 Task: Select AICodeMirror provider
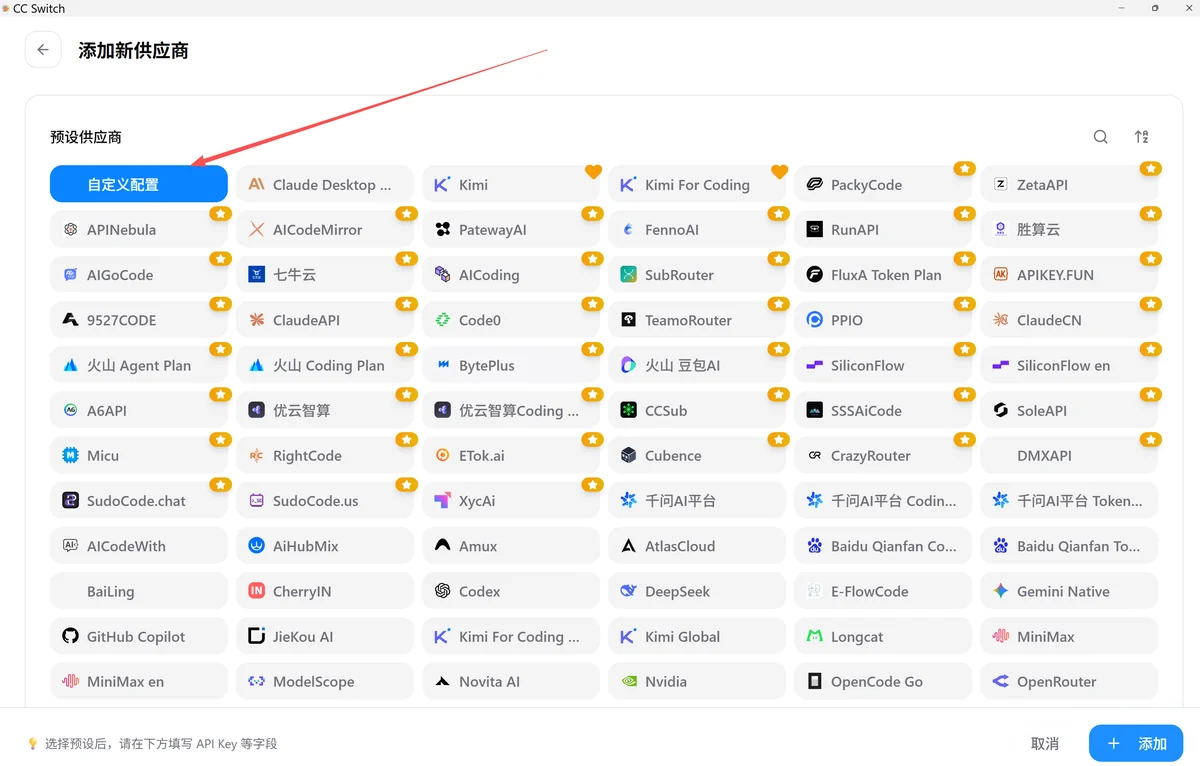(325, 229)
